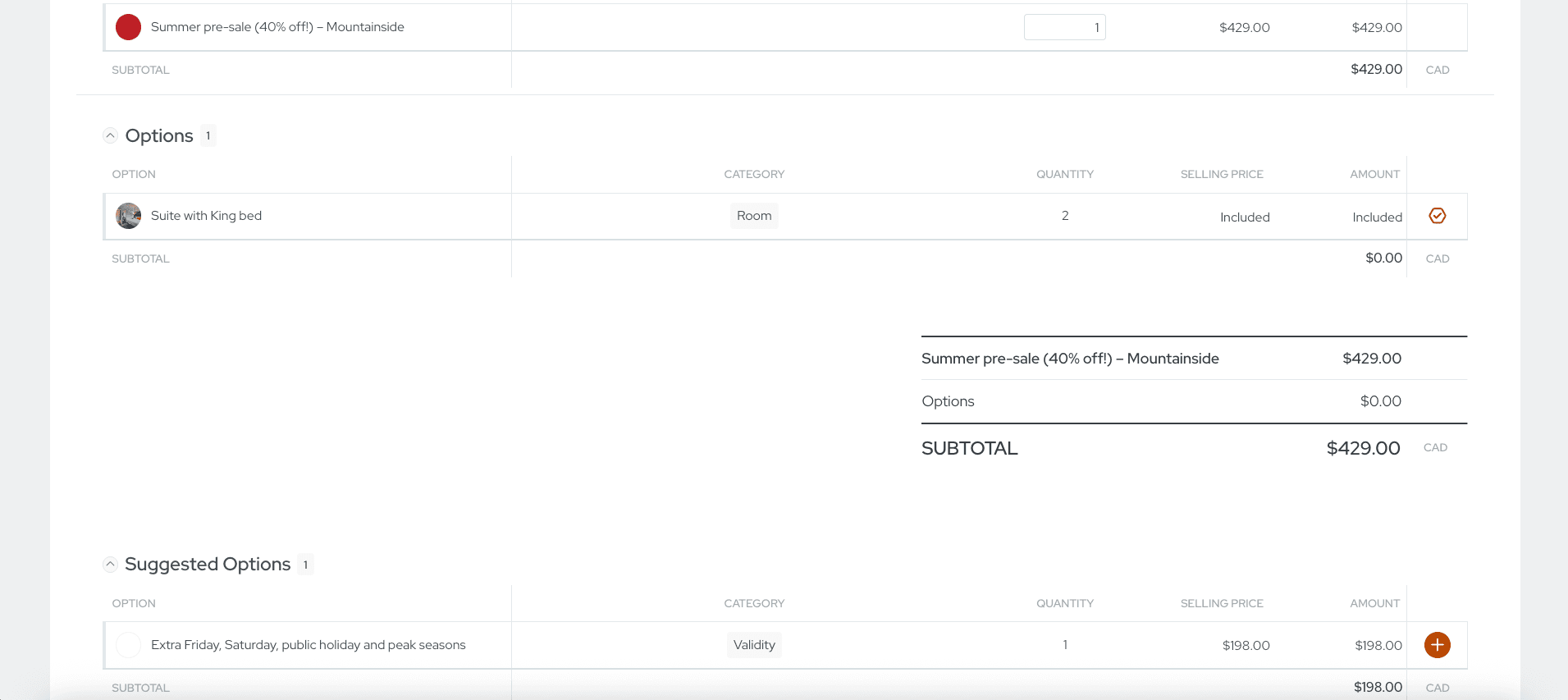Click the Suggested Options count badge '1'
The height and width of the screenshot is (700, 1568).
tap(305, 565)
